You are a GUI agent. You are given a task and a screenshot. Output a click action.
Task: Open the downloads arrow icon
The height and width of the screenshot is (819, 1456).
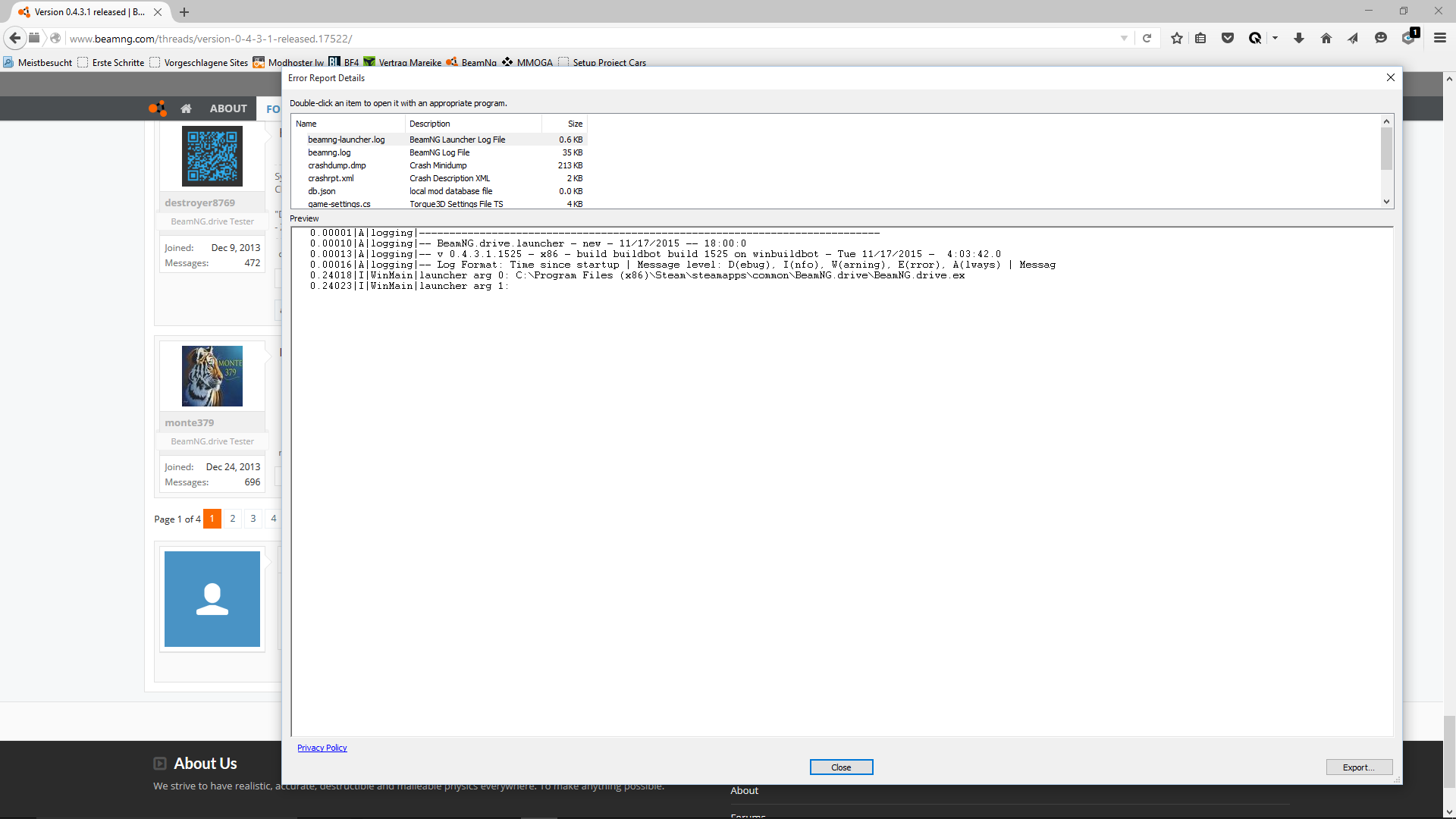point(1299,38)
